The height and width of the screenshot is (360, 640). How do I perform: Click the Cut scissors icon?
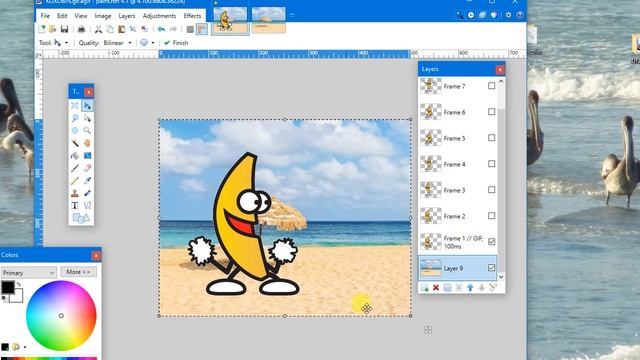click(98, 29)
